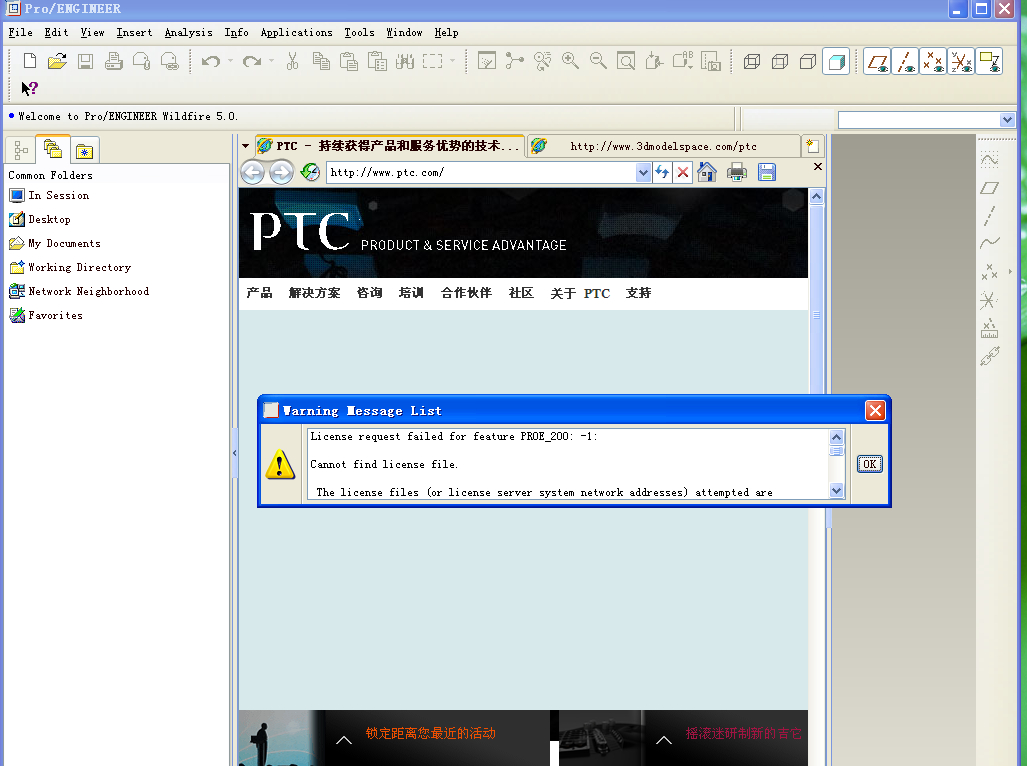This screenshot has width=1027, height=766.
Task: Open the Folder Browser navigator tab
Action: click(x=52, y=149)
